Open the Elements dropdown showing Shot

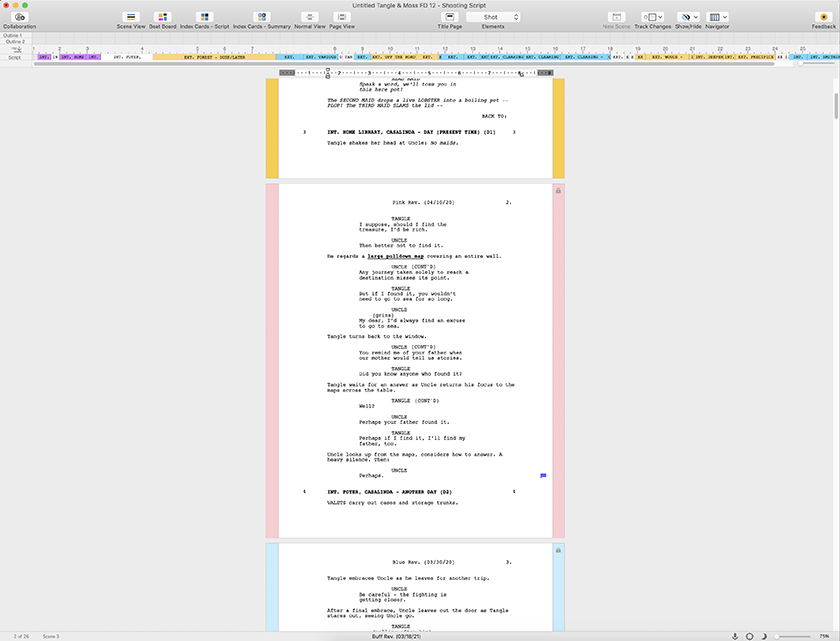pos(493,17)
